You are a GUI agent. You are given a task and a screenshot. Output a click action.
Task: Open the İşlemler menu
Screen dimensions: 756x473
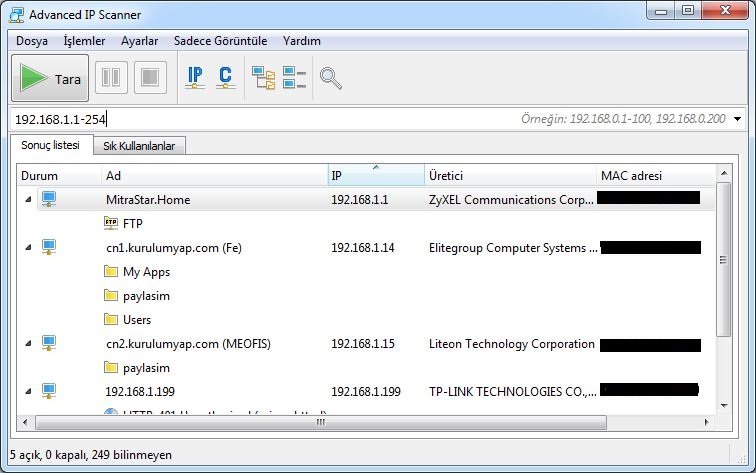click(x=84, y=41)
